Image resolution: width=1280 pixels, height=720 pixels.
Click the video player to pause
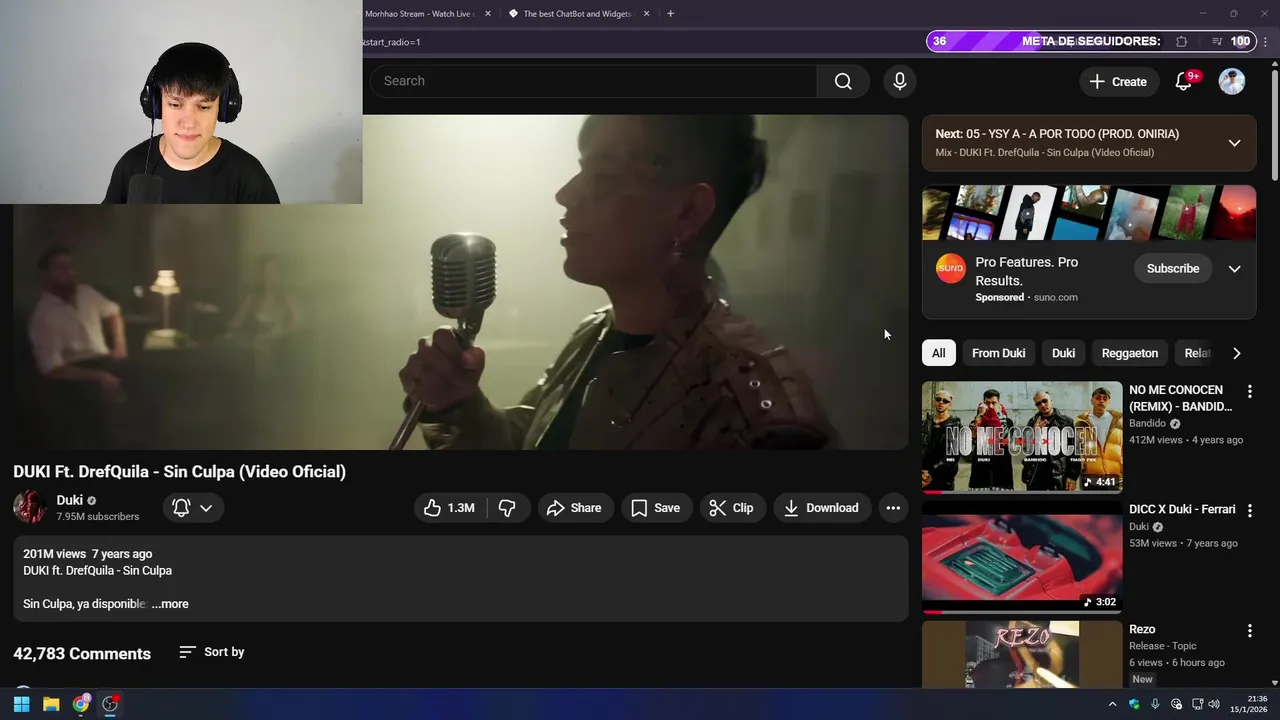pos(460,282)
